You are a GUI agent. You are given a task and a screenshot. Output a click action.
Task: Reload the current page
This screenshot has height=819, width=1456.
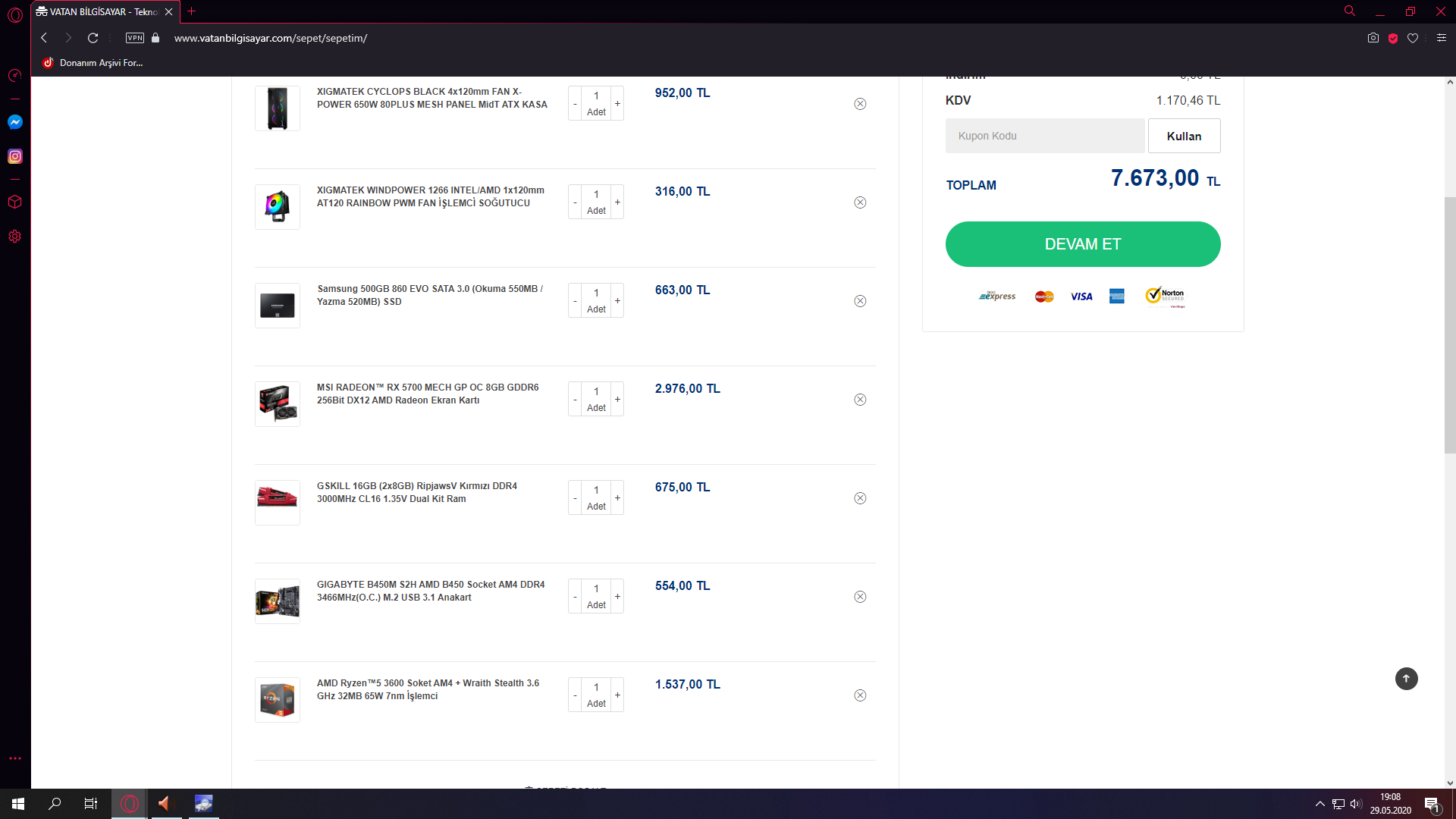tap(93, 38)
